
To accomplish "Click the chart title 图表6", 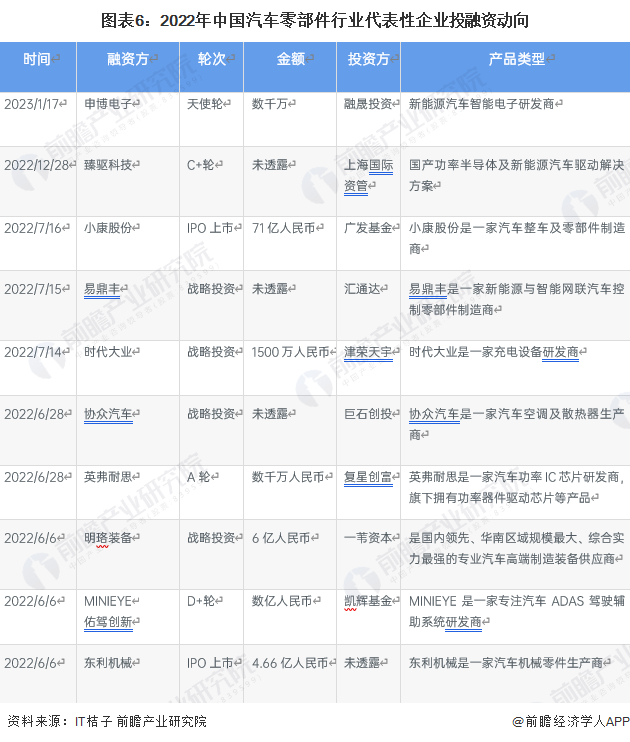I will (x=315, y=20).
